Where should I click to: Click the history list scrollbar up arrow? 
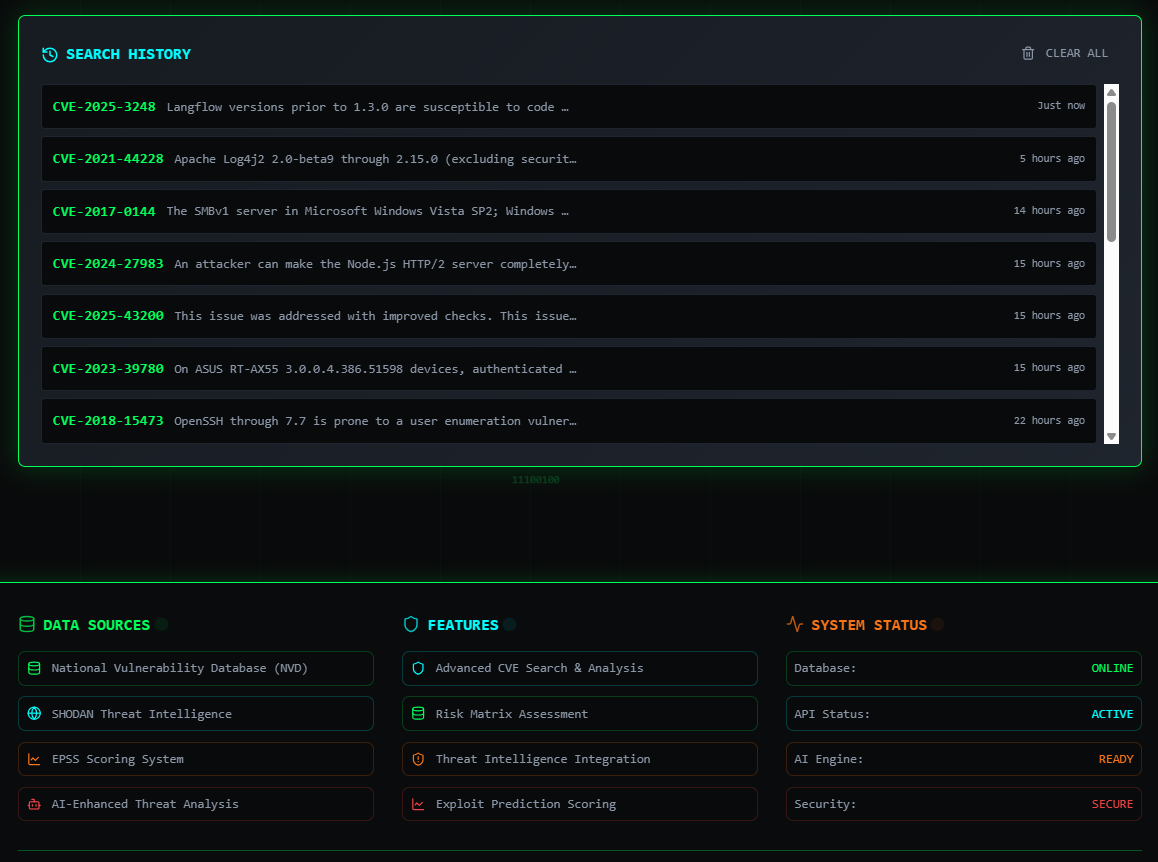(1111, 92)
